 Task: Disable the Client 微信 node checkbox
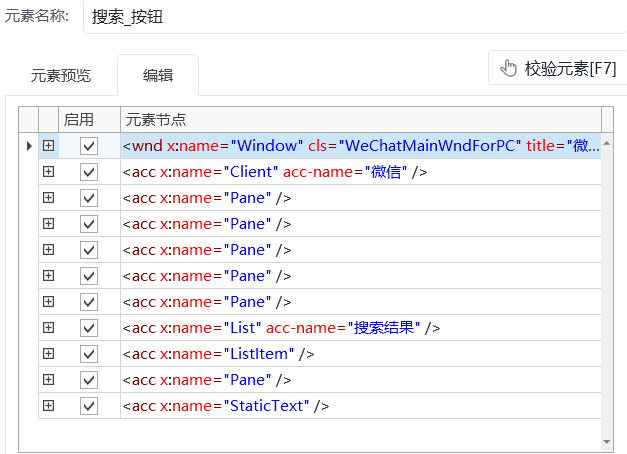[89, 172]
